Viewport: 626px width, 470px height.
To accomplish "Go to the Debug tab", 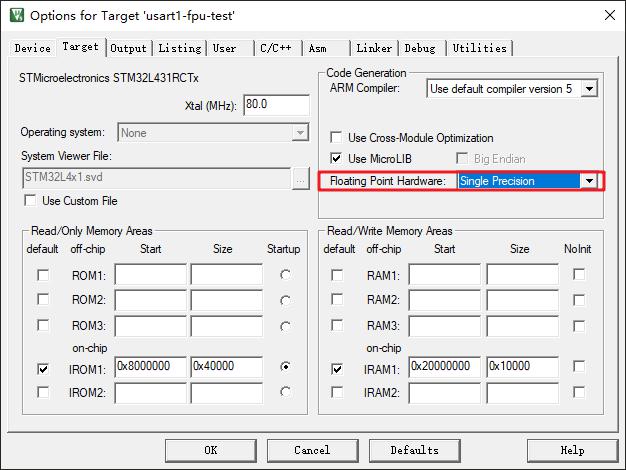I will (422, 48).
